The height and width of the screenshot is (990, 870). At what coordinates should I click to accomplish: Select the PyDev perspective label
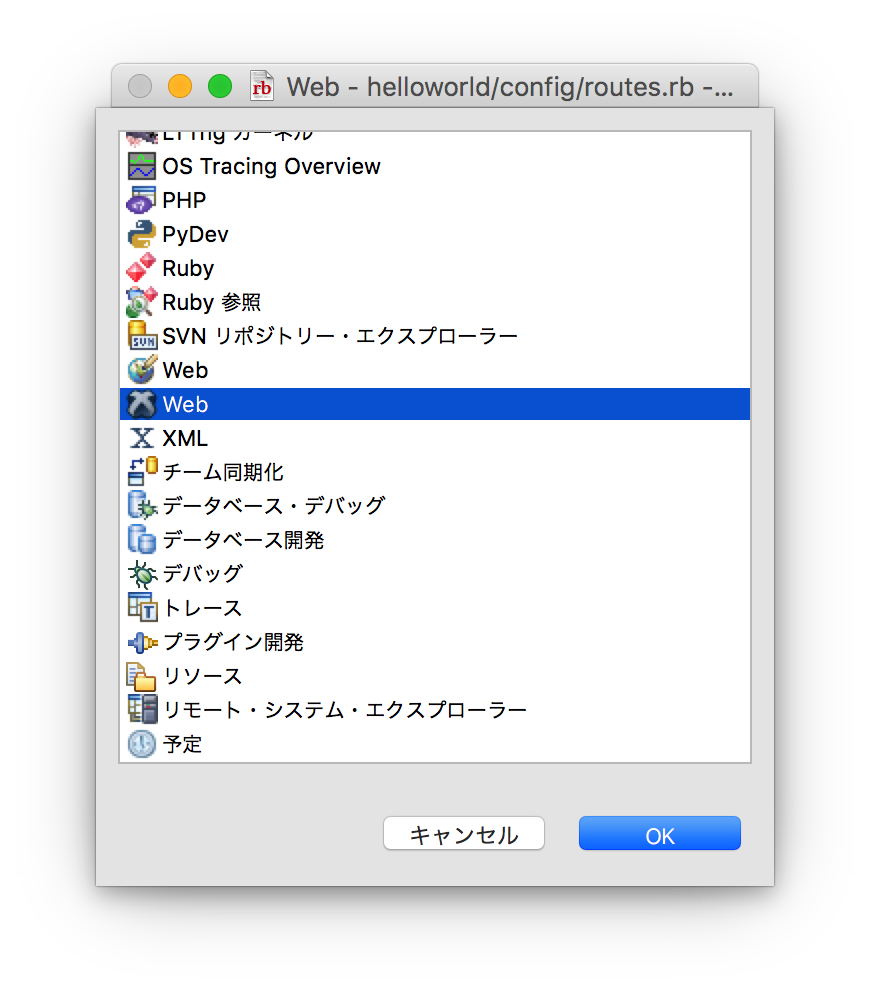tap(195, 235)
